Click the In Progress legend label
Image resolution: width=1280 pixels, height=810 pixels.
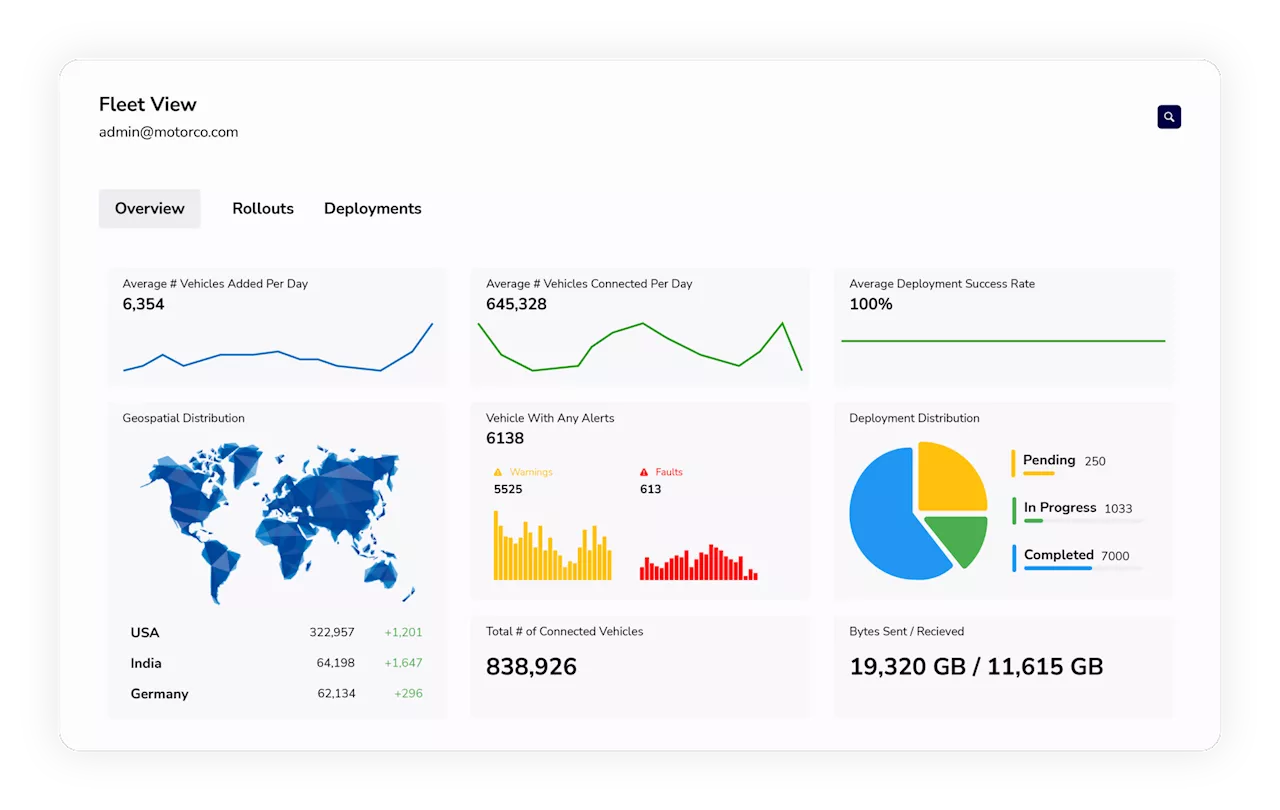pyautogui.click(x=1060, y=507)
